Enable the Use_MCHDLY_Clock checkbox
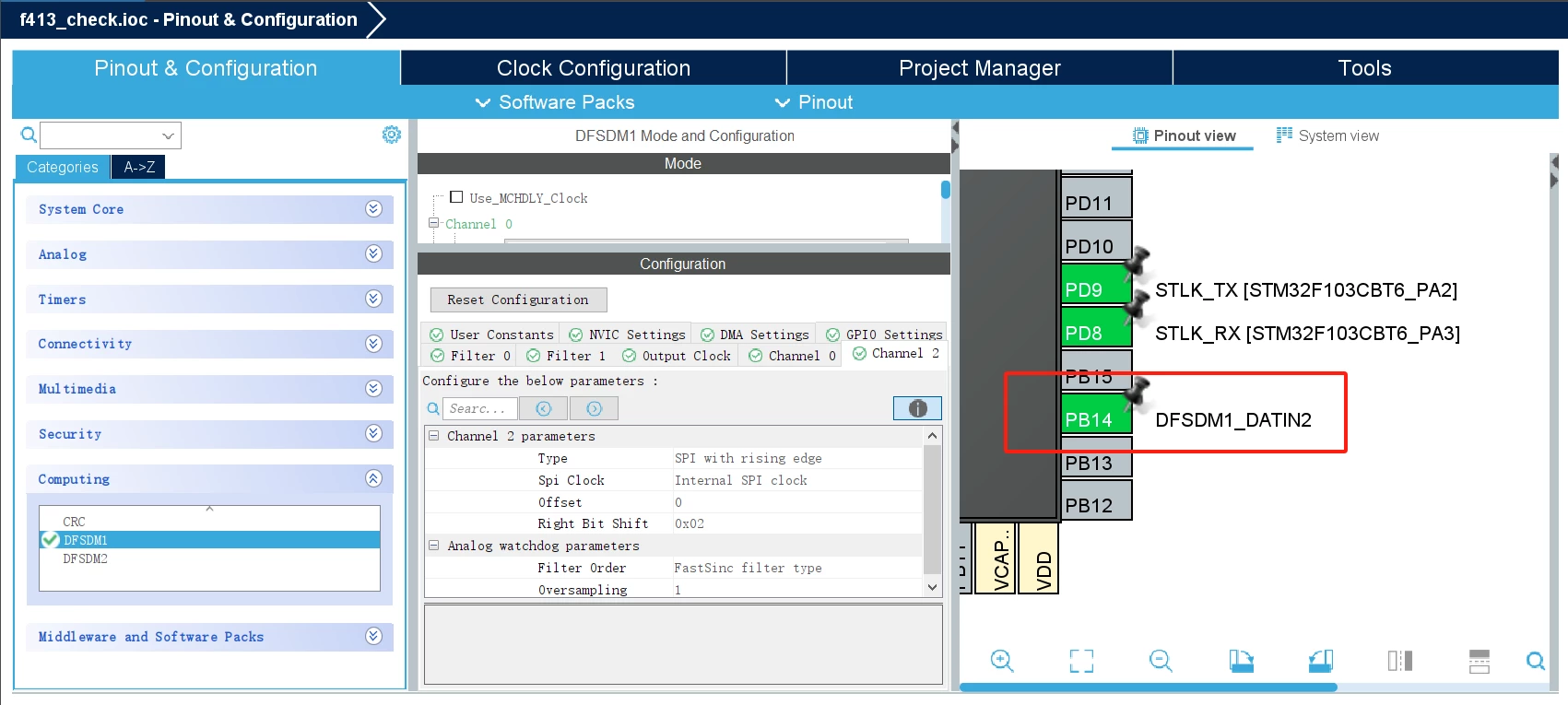This screenshot has height=705, width=1568. pyautogui.click(x=456, y=197)
